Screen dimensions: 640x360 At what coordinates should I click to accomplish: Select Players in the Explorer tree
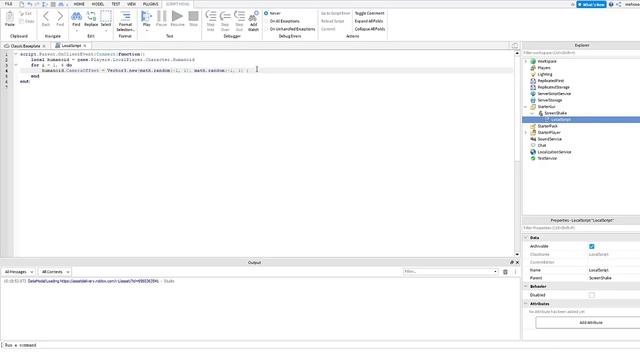544,68
